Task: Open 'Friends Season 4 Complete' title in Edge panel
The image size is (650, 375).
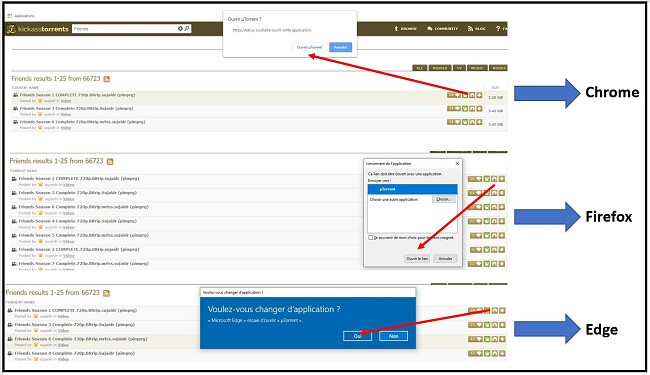Action: coord(75,353)
